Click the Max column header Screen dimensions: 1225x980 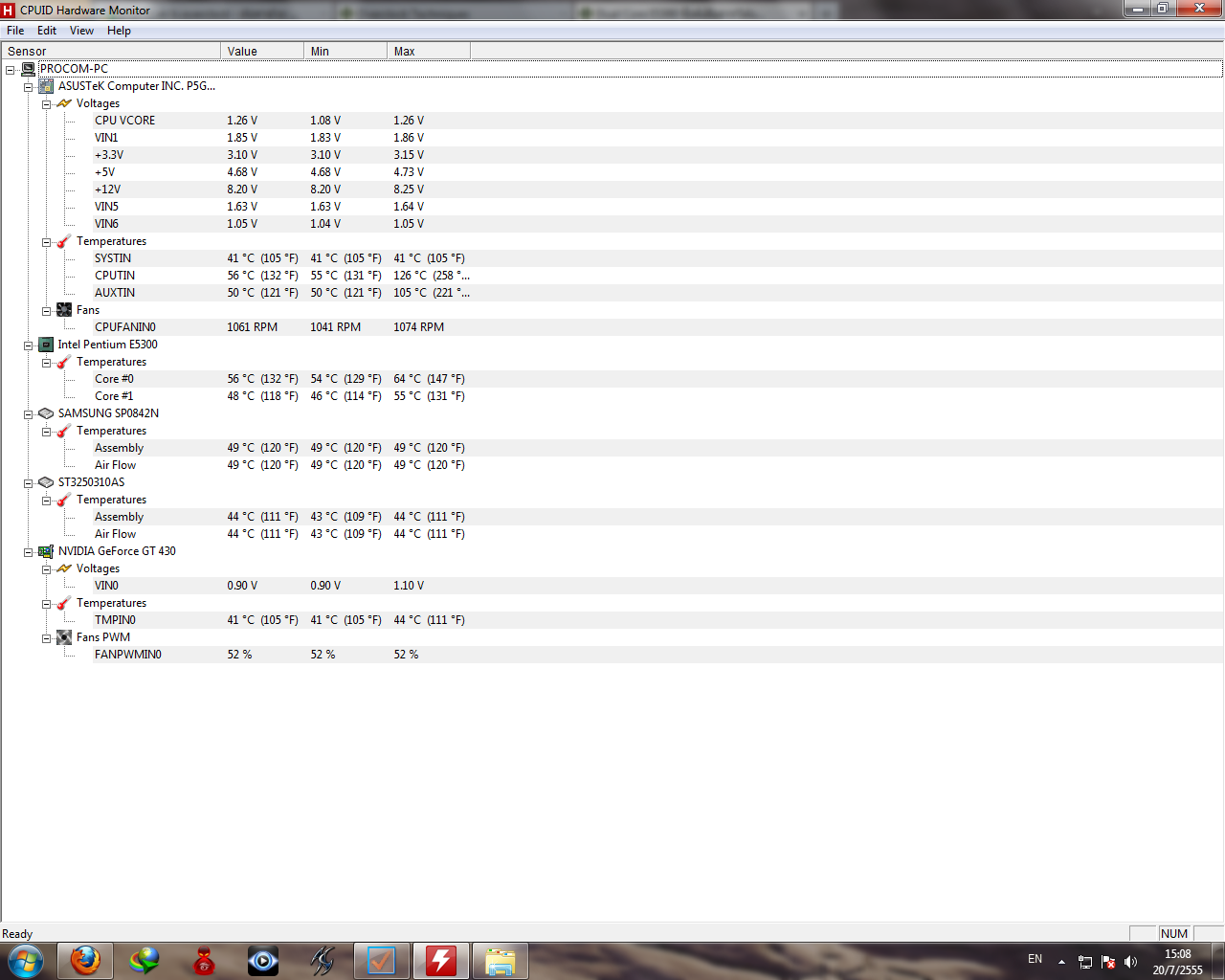(429, 52)
